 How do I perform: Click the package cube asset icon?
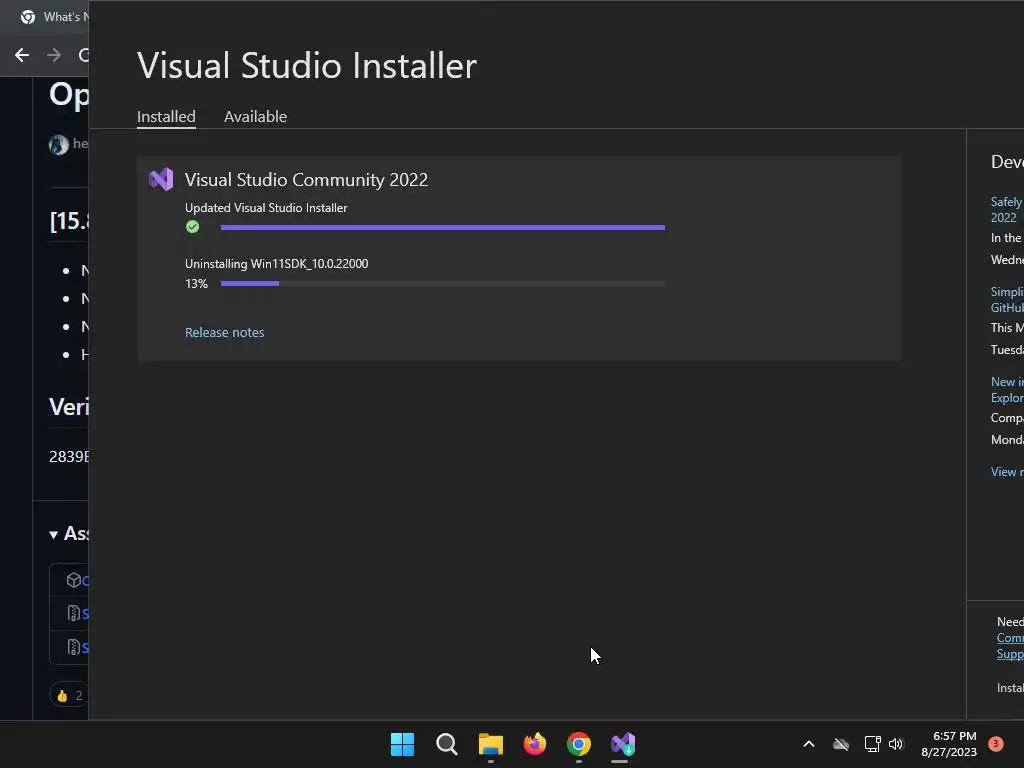[x=74, y=580]
